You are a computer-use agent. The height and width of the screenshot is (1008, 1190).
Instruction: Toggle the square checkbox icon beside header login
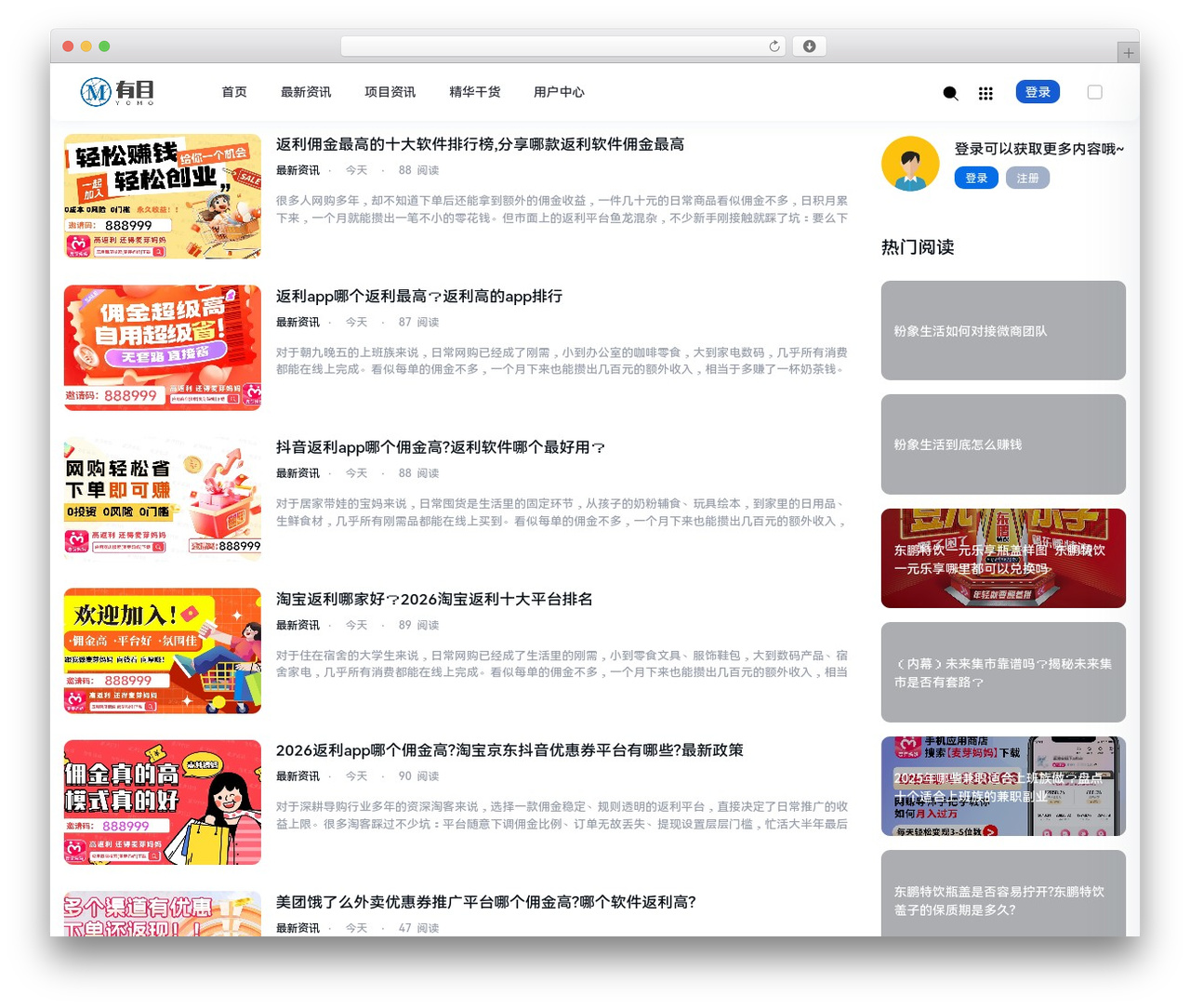coord(1094,92)
